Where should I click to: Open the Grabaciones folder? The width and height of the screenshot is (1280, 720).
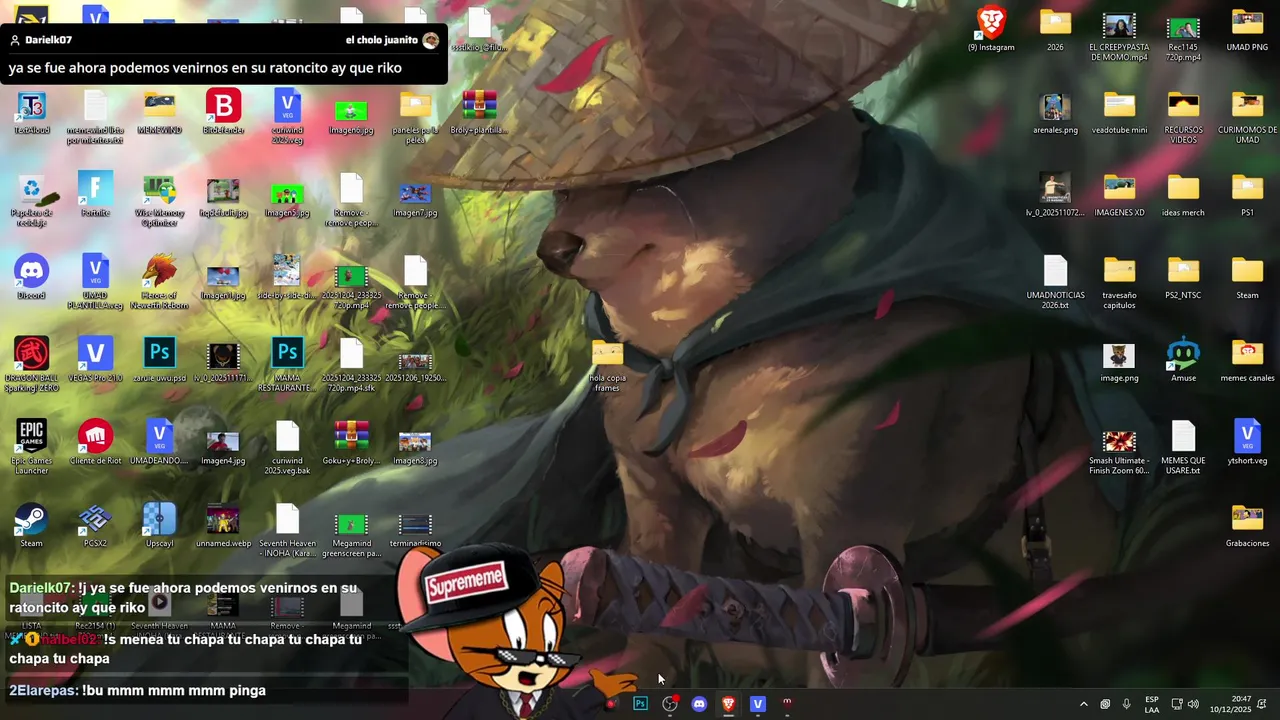click(x=1247, y=526)
